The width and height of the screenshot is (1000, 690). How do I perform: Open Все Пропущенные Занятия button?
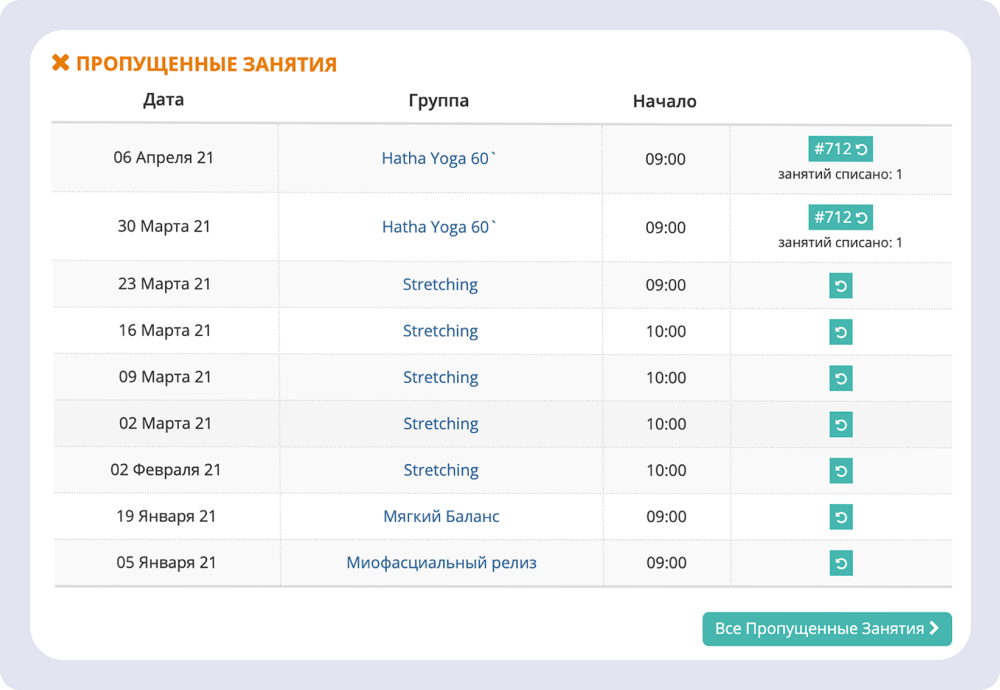[826, 629]
